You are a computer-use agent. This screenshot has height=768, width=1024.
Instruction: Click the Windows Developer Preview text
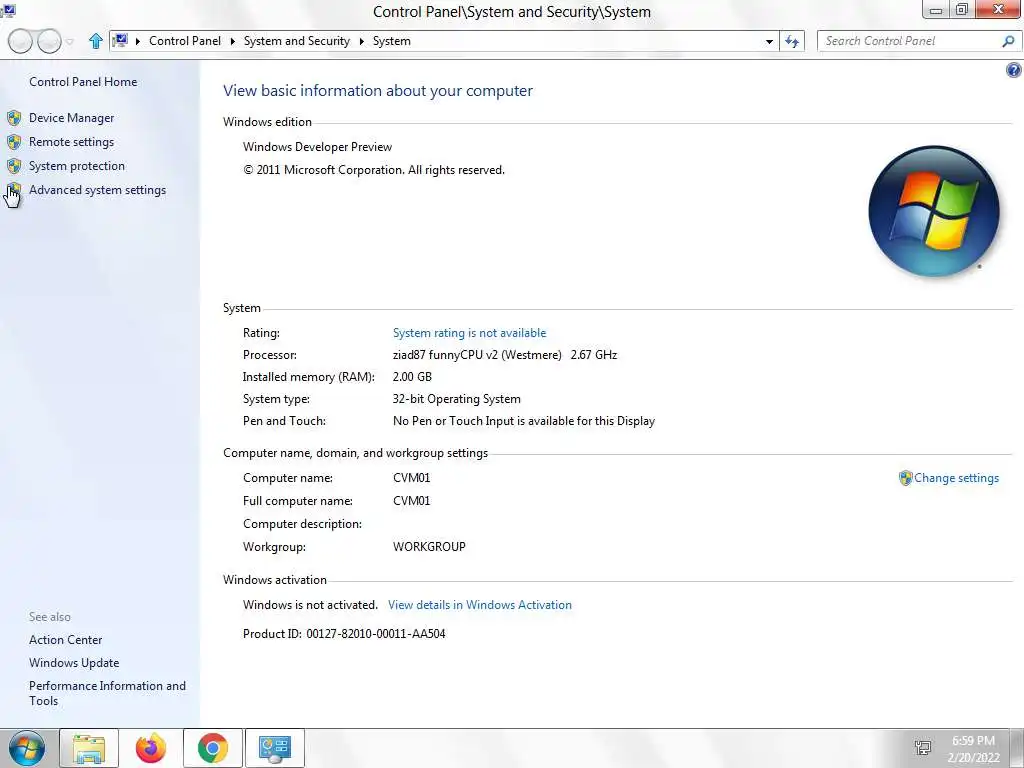(317, 147)
